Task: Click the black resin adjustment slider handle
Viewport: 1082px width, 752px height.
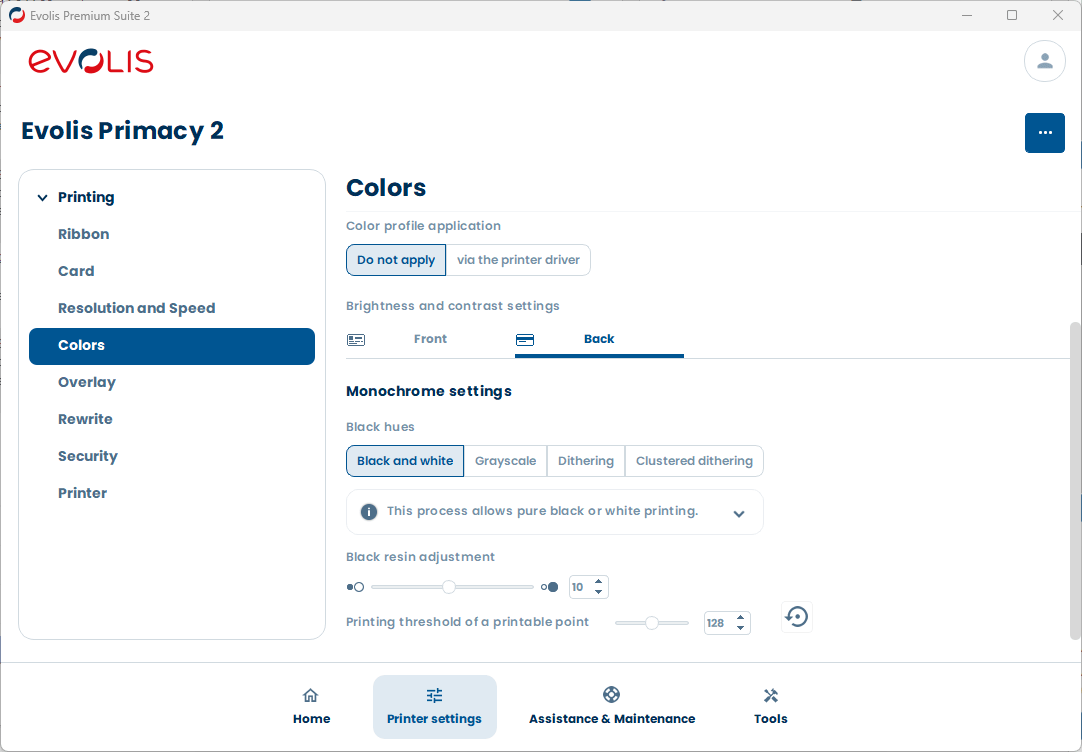Action: (x=449, y=587)
